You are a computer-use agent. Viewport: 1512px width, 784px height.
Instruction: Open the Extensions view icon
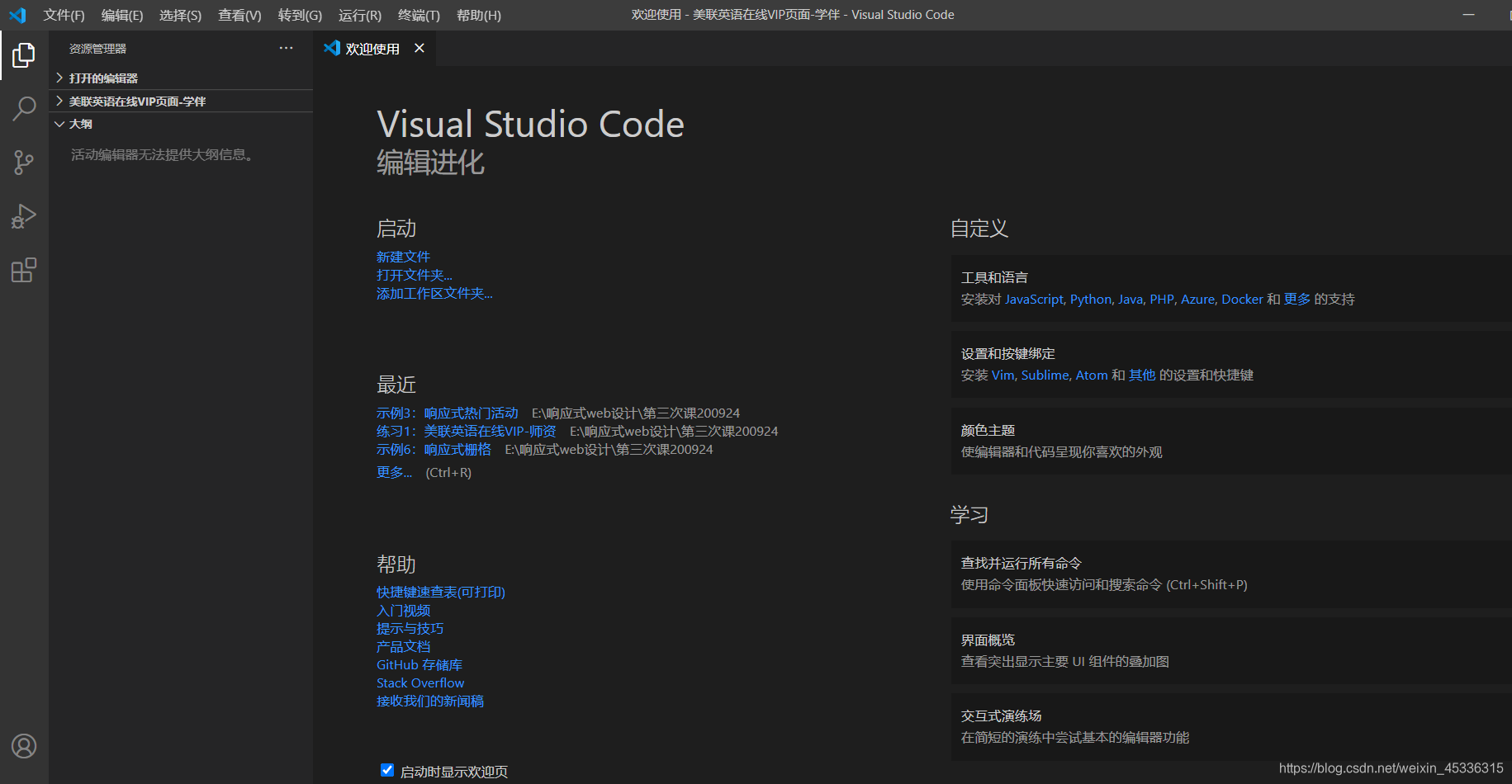pyautogui.click(x=24, y=270)
